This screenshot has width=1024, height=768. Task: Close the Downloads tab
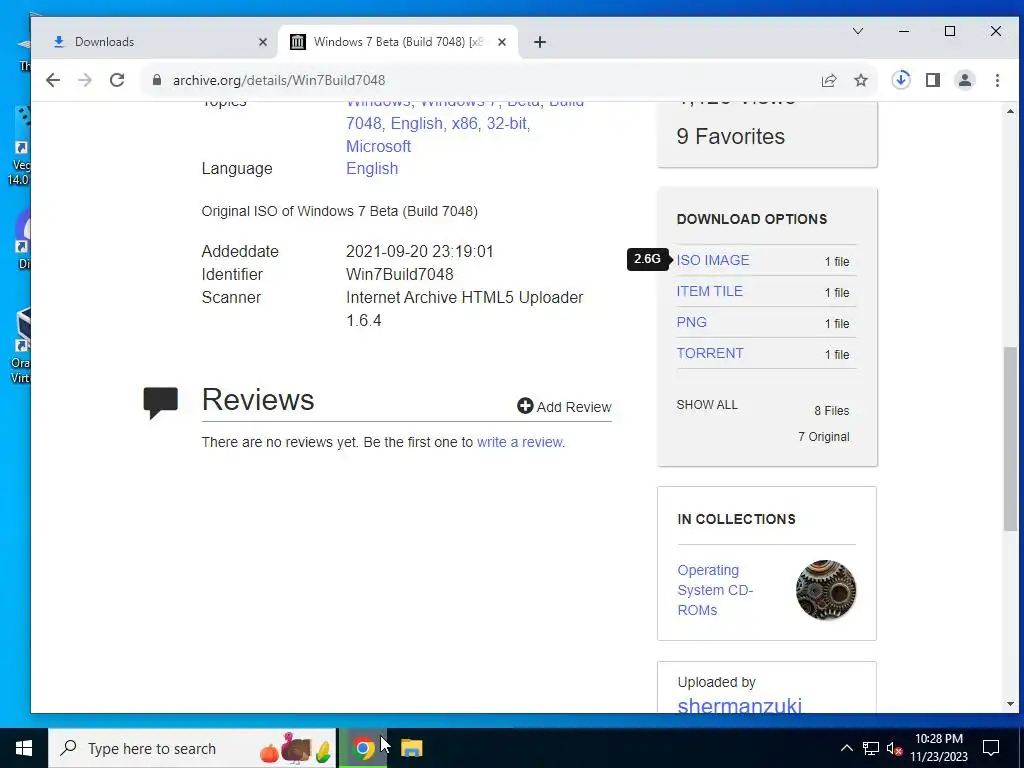(x=263, y=42)
